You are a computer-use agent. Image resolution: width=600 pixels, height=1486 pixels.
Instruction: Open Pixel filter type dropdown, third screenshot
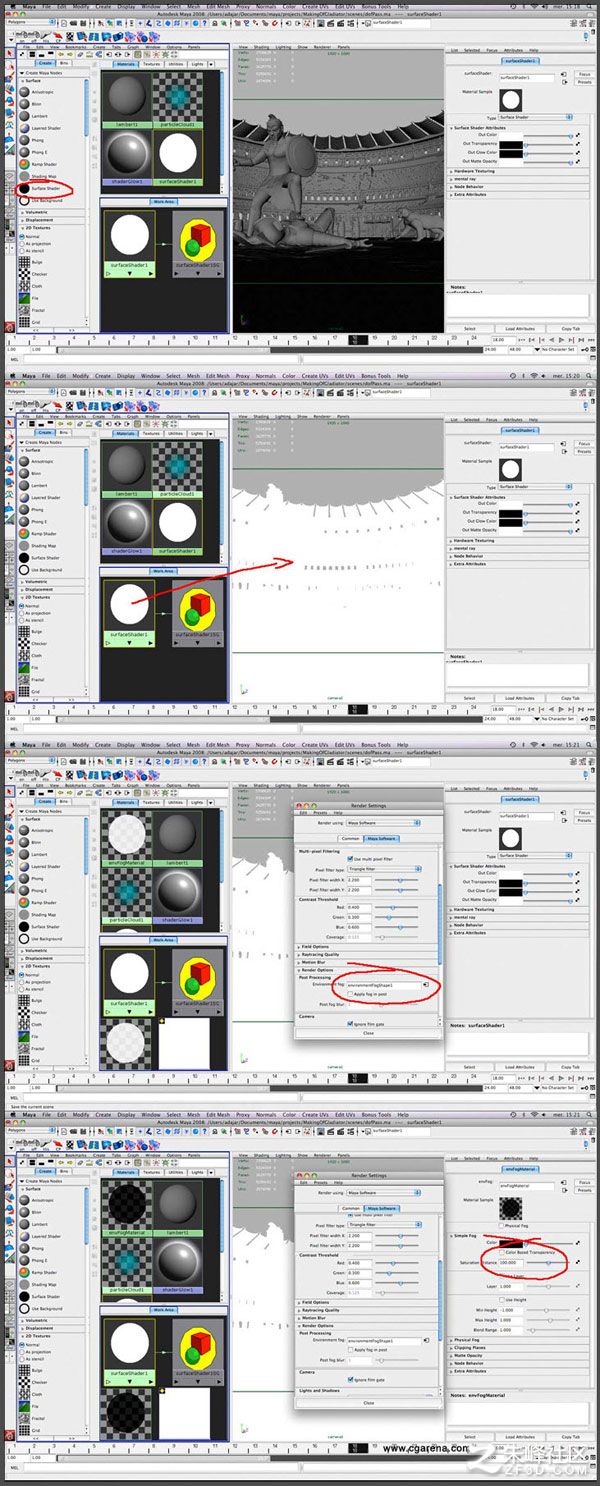click(x=385, y=870)
